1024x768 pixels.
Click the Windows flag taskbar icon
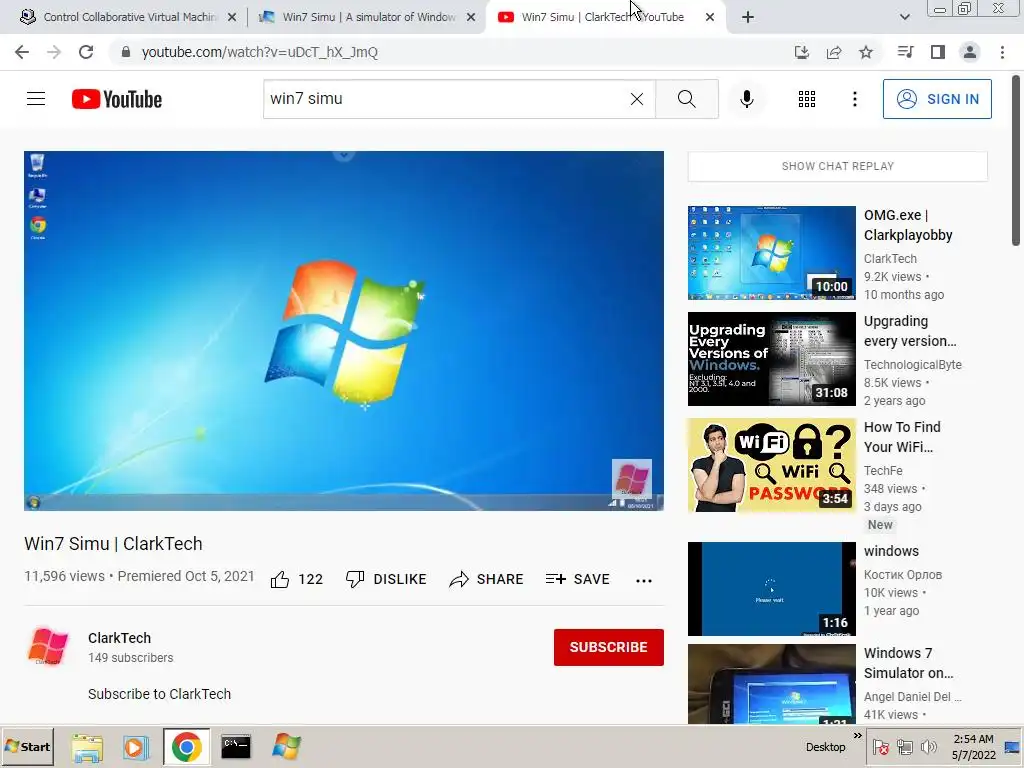286,747
